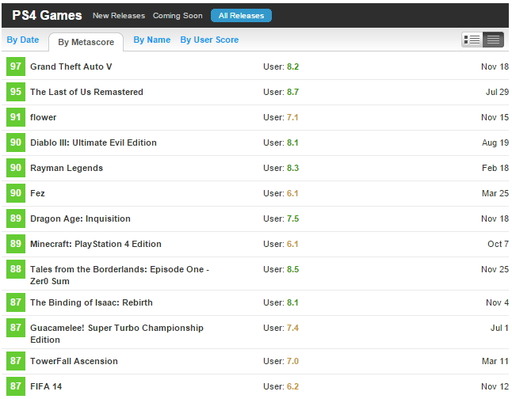Click the Nov 12 release date
512x399 pixels.
[495, 387]
